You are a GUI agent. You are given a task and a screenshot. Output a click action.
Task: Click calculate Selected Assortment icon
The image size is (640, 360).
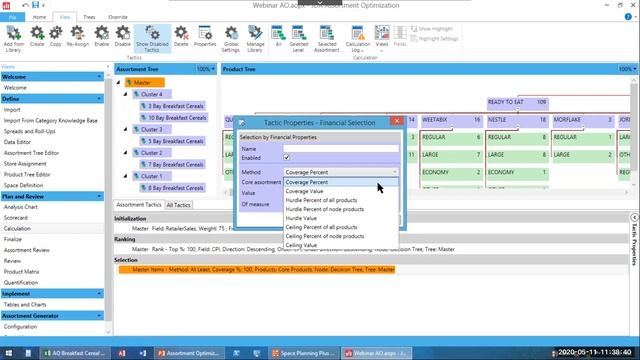(327, 39)
